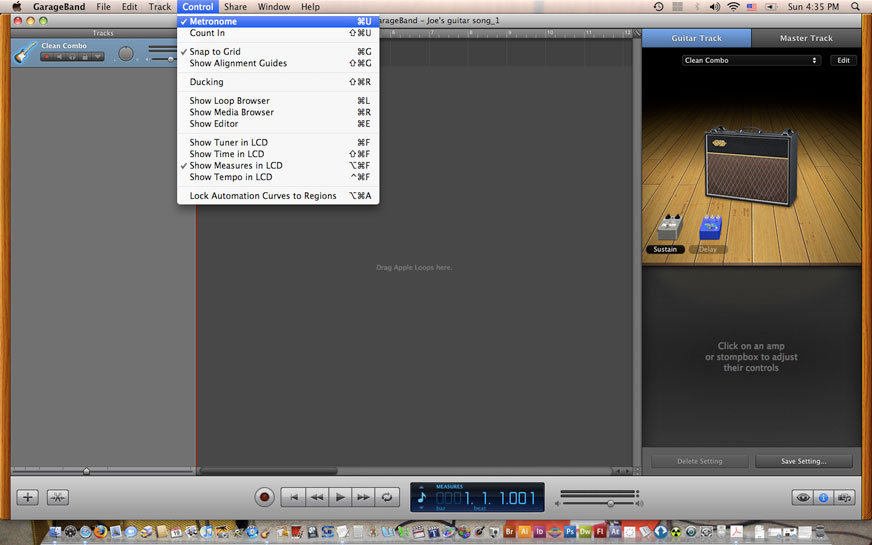Viewport: 872px width, 545px height.
Task: Adjust the master volume slider
Action: 610,503
